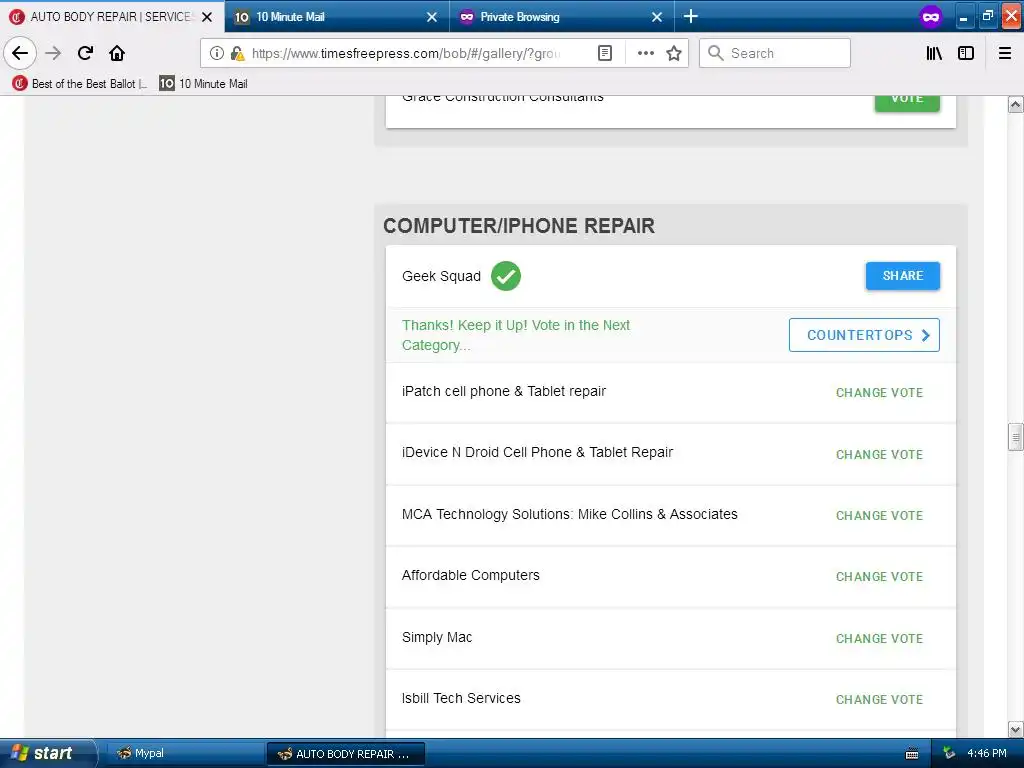Change vote to Affordable Computers
Viewport: 1024px width, 768px height.
point(879,577)
